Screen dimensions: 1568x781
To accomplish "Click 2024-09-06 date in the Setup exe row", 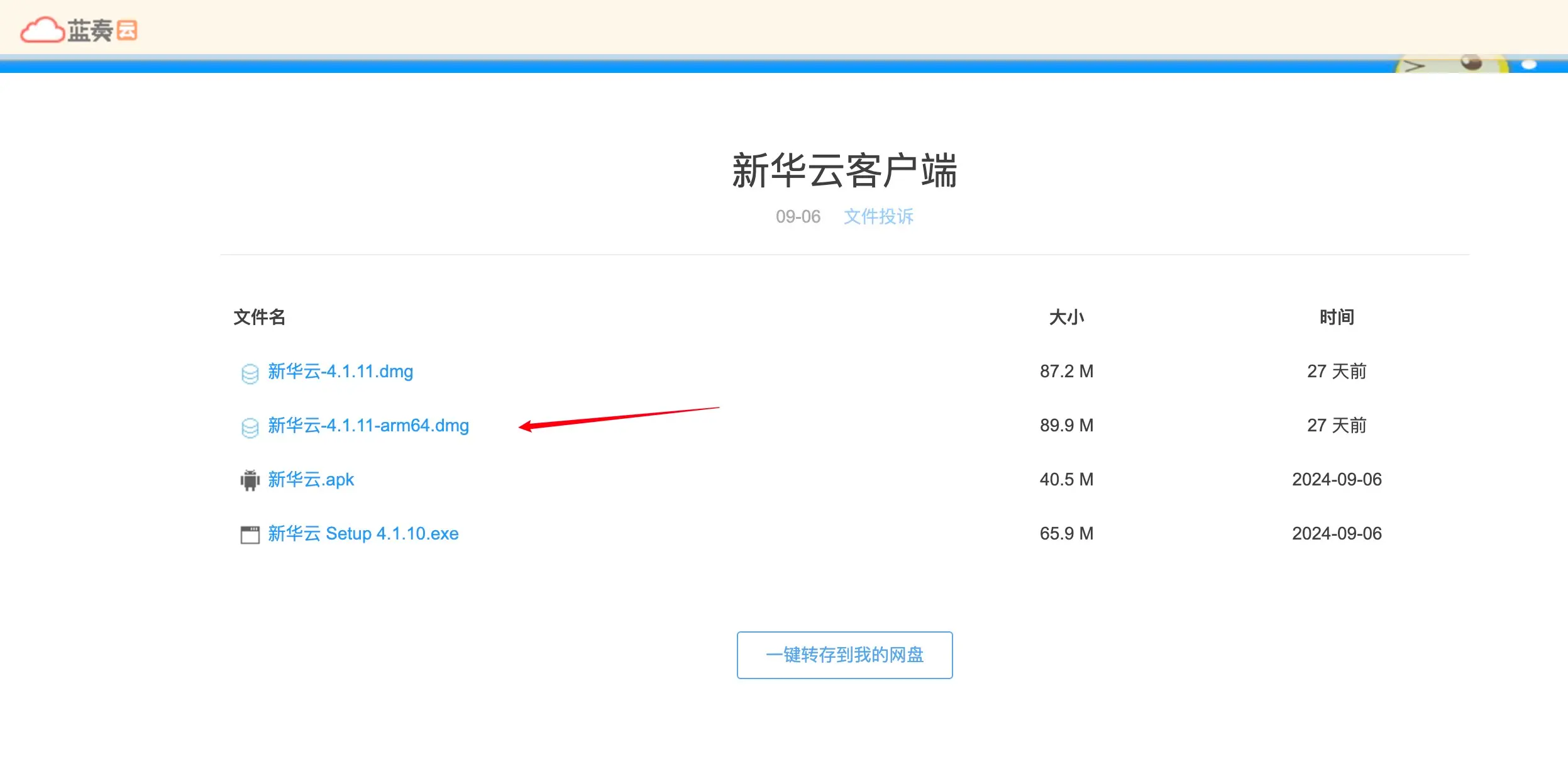I will point(1337,533).
